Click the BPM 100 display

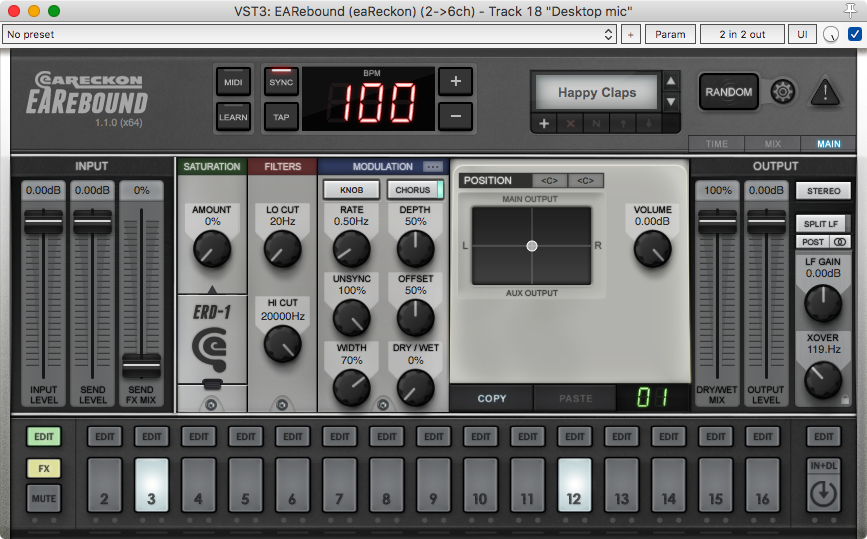368,100
